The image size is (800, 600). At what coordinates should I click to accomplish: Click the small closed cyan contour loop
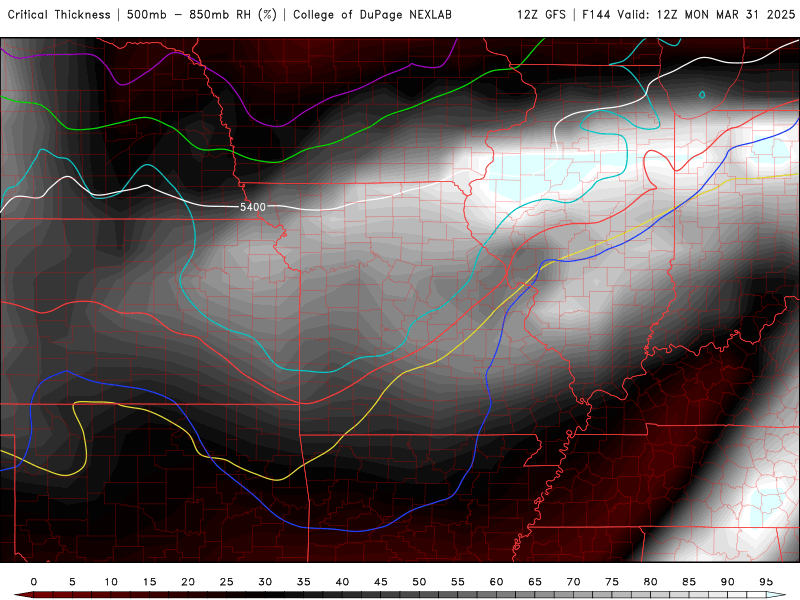click(702, 94)
